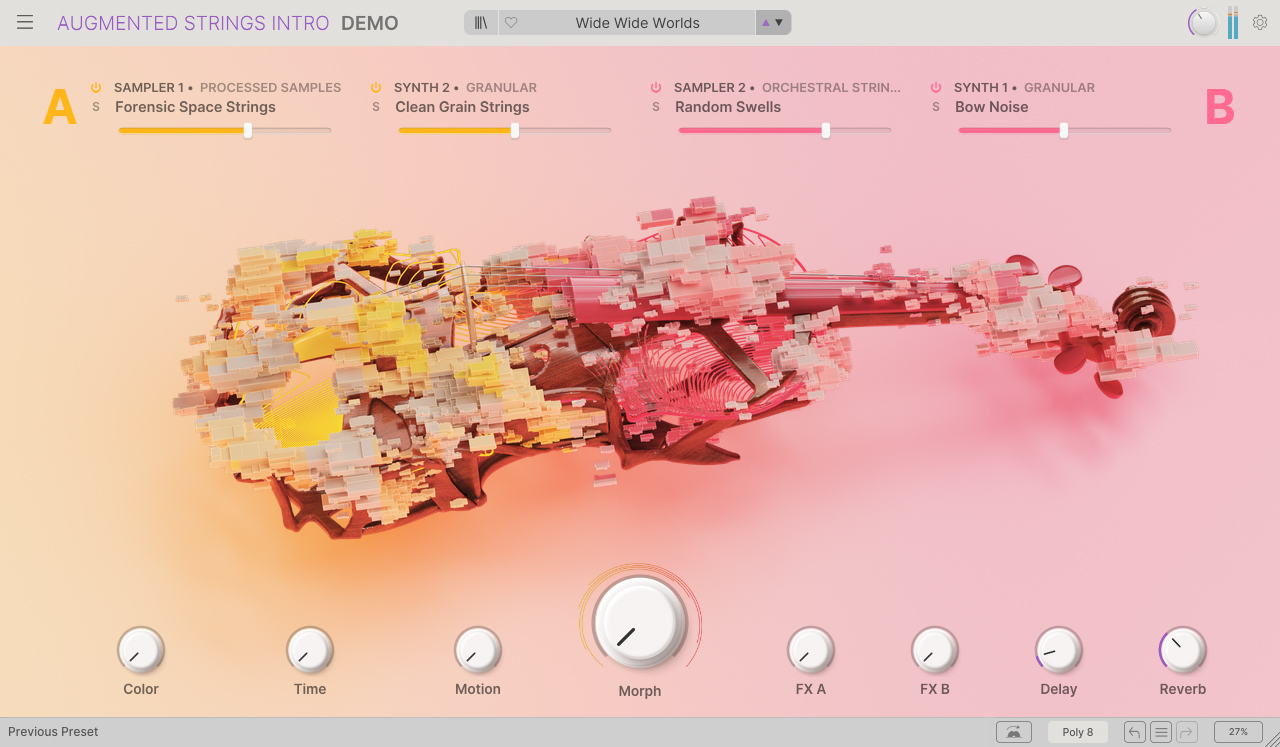Open the preset library browser

pyautogui.click(x=481, y=23)
